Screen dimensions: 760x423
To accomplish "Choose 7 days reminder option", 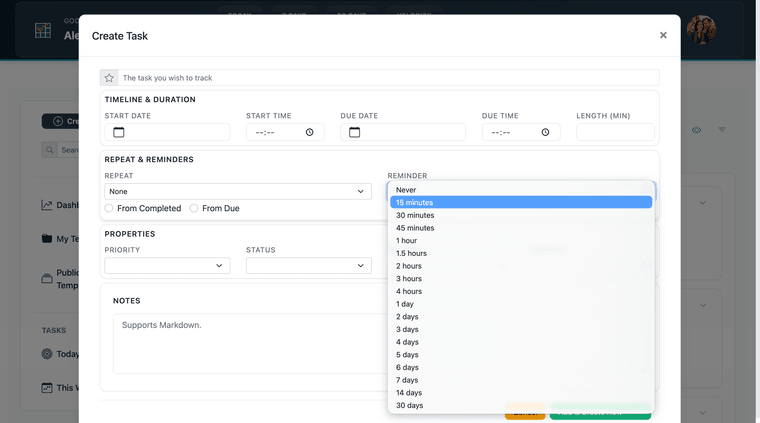I will coord(521,380).
